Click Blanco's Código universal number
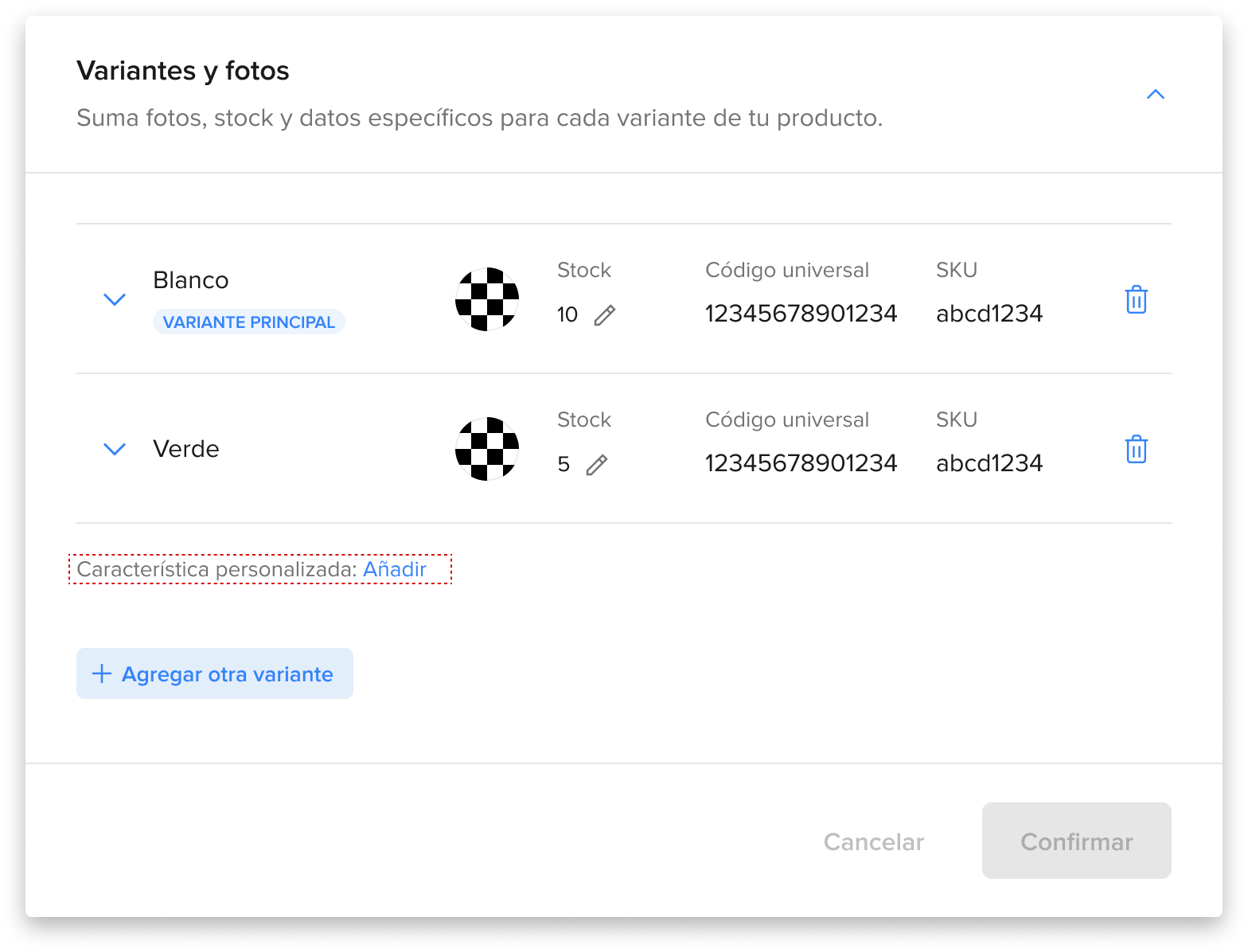The height and width of the screenshot is (952, 1248). (x=801, y=314)
